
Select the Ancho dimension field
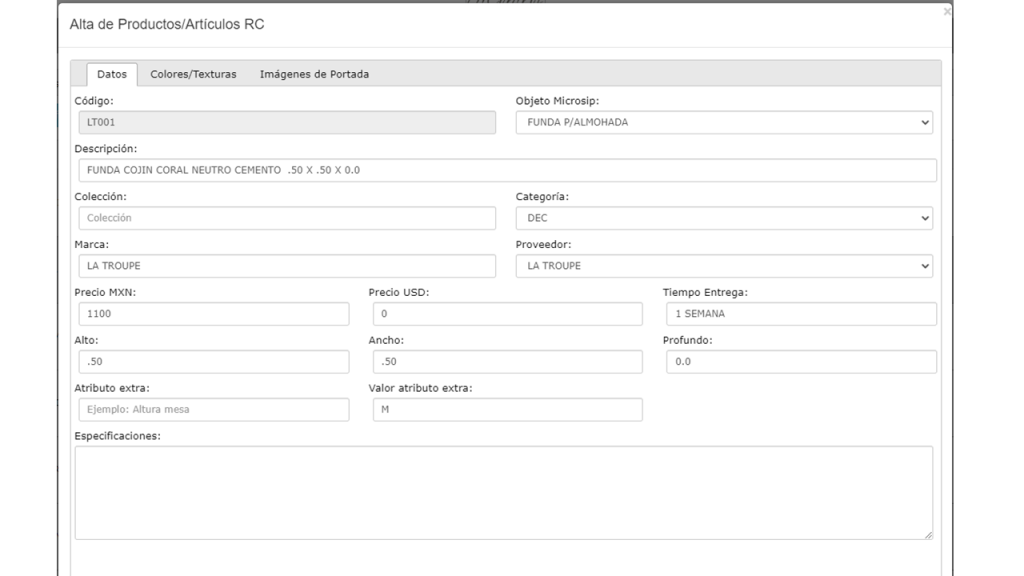(x=505, y=362)
